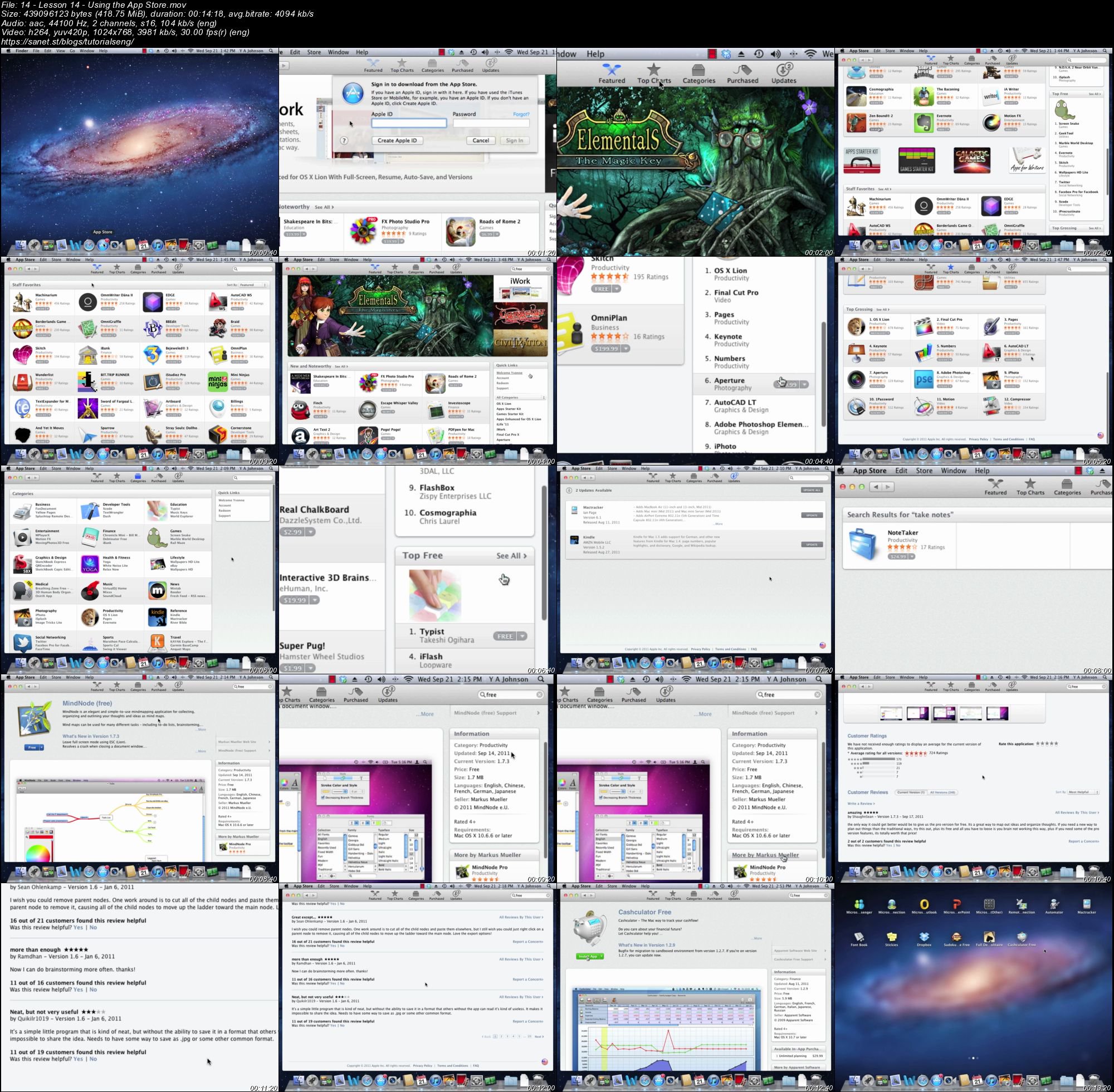Click search field containing free in 00:10:00 frame
Screen dimensions: 1114x1092
pyautogui.click(x=789, y=694)
